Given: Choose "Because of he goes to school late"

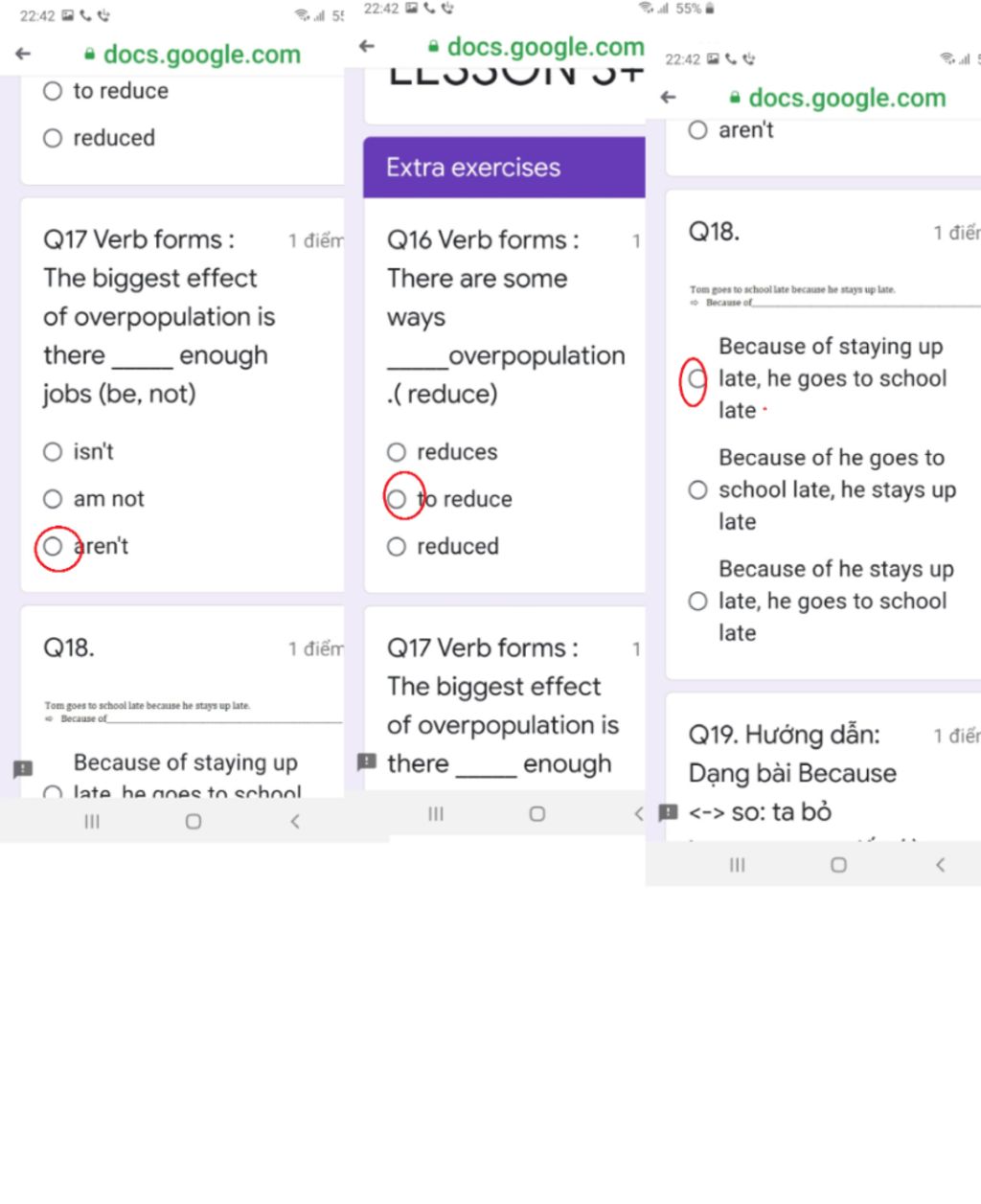Looking at the screenshot, I should (698, 489).
